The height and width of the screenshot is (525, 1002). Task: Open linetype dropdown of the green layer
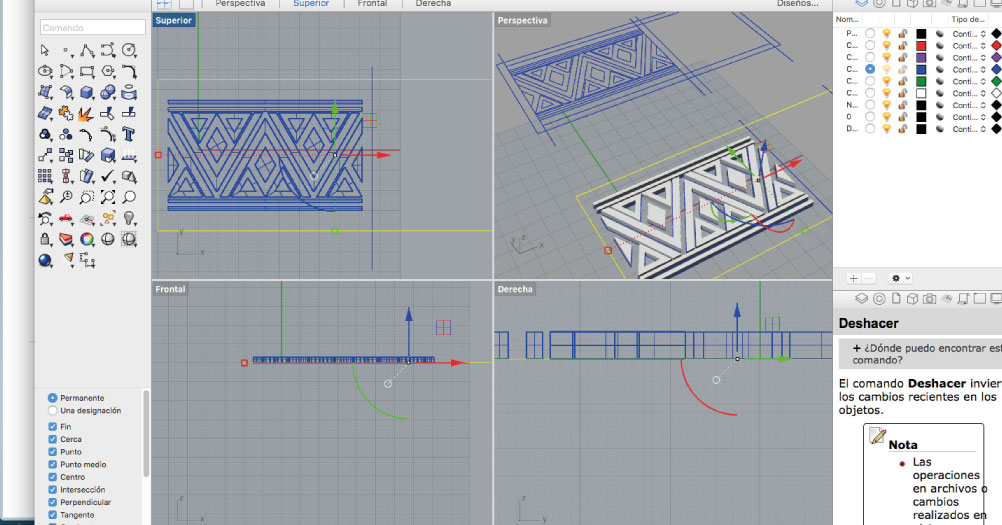[969, 81]
